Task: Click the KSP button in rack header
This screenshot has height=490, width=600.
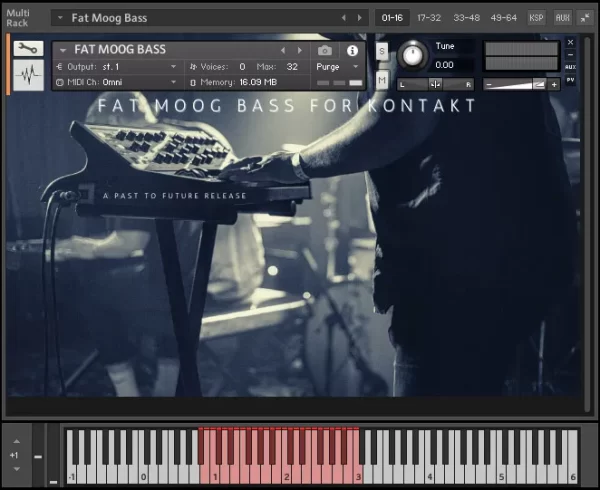Action: point(537,18)
